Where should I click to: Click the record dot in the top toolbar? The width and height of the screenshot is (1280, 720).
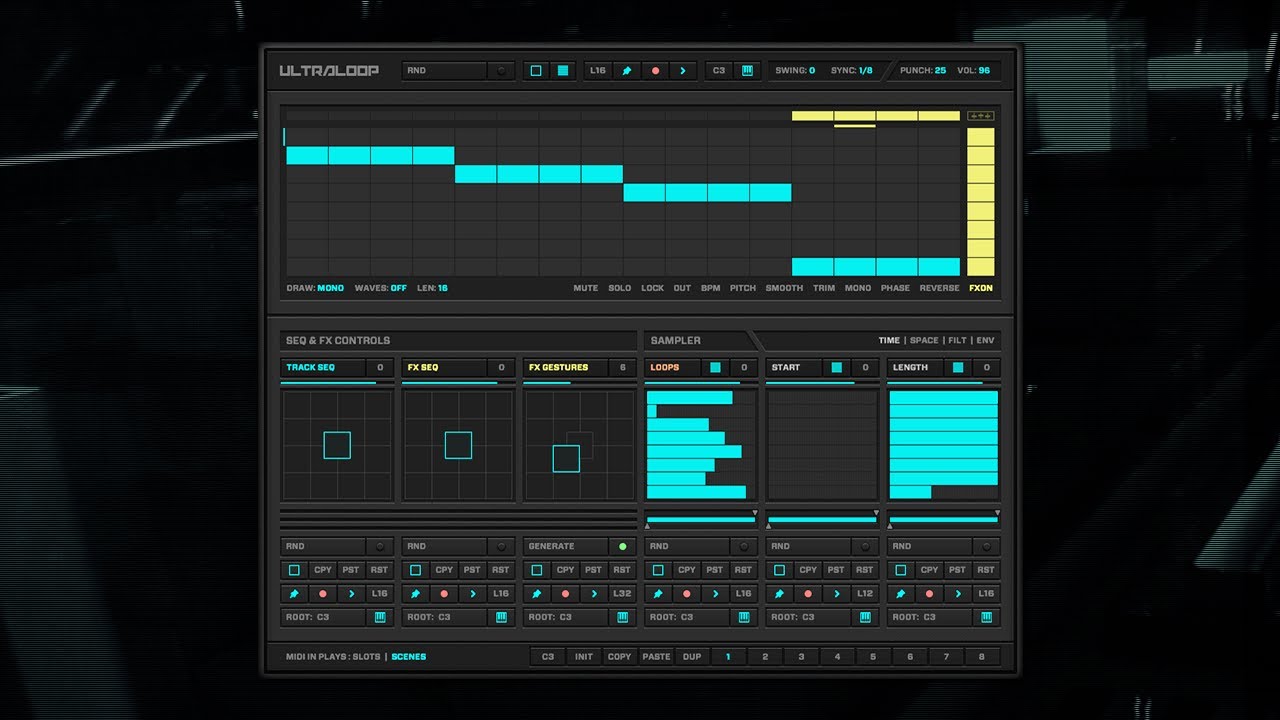click(x=655, y=71)
